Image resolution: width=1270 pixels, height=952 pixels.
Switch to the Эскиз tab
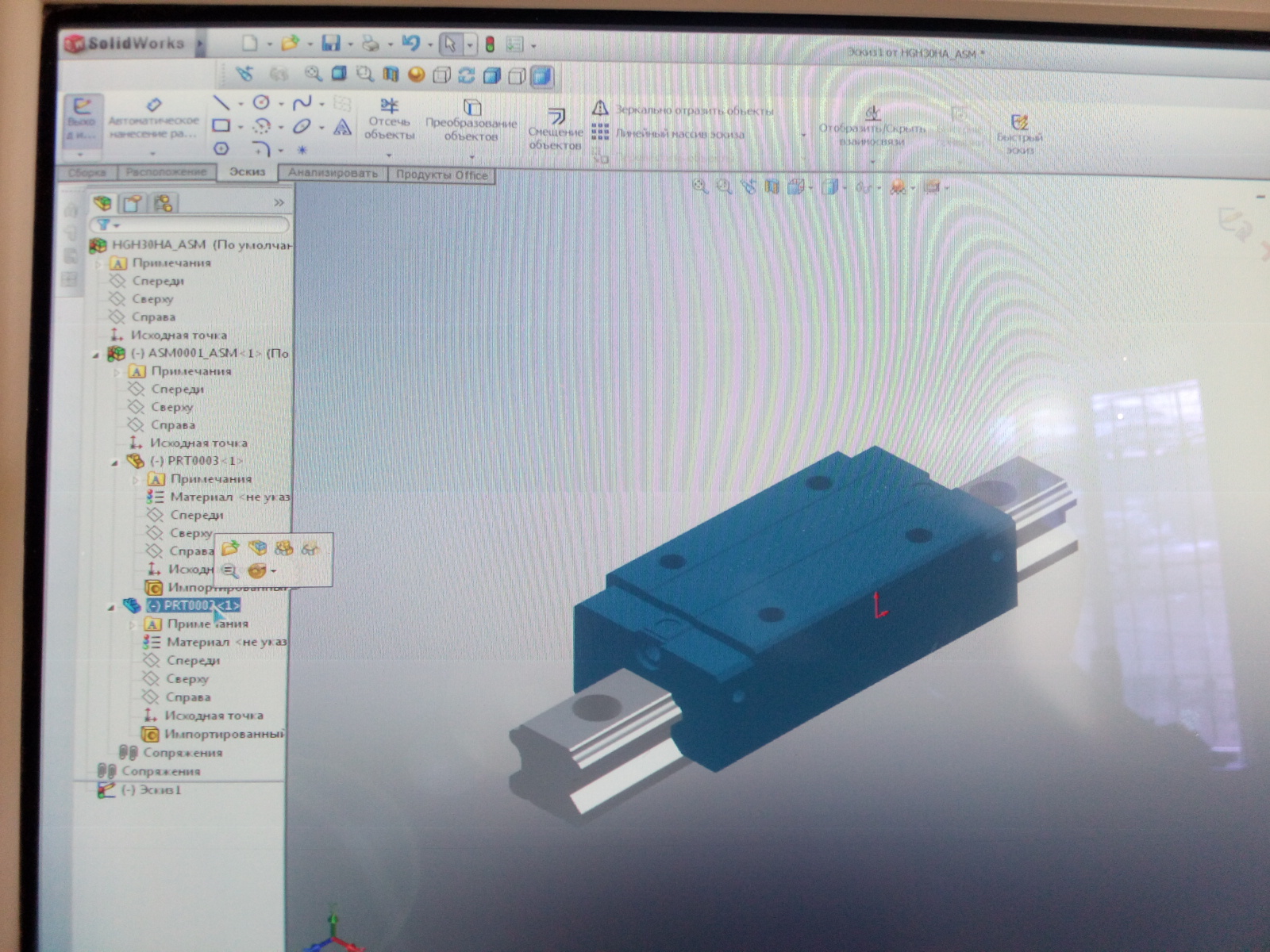(x=247, y=171)
